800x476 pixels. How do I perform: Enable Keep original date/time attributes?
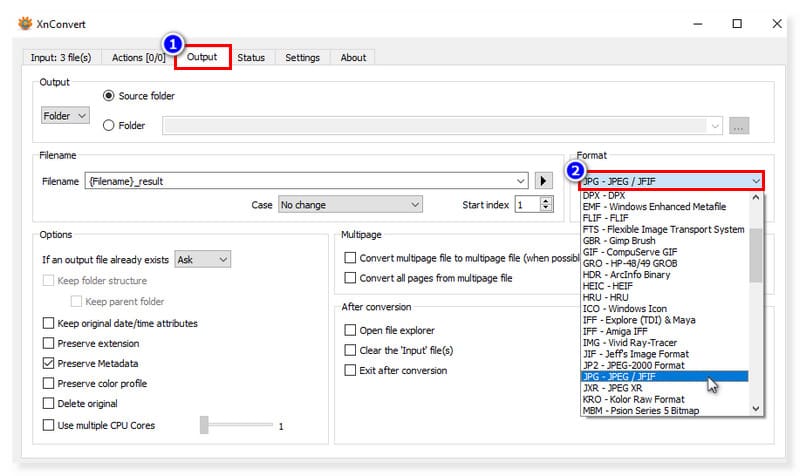pos(49,324)
